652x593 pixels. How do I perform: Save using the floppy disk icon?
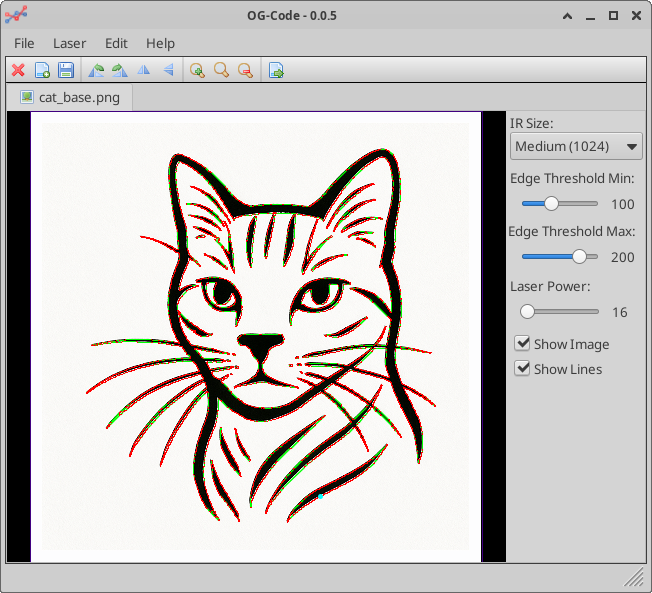click(x=66, y=70)
